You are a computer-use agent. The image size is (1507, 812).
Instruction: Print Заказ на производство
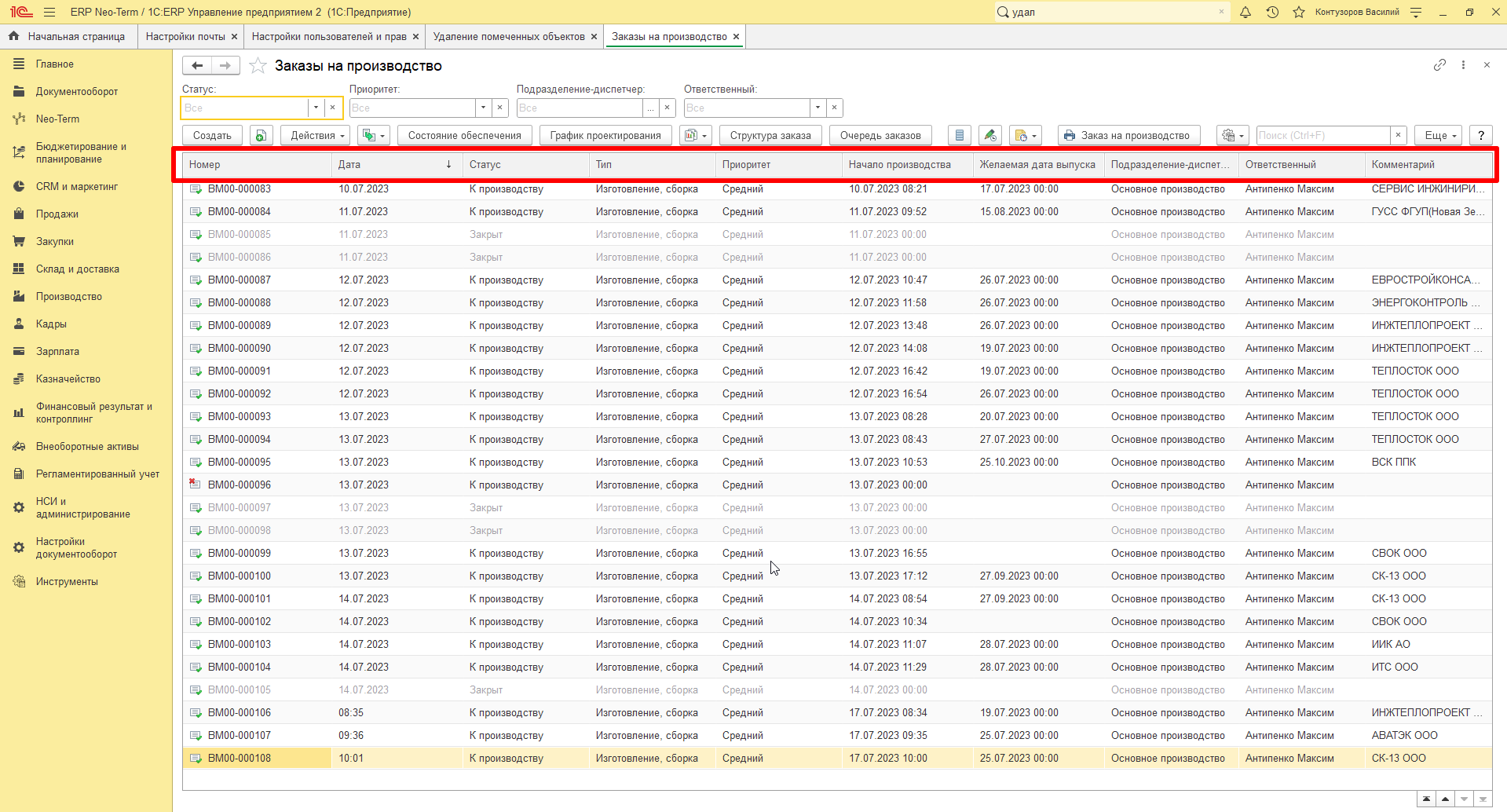(x=1128, y=136)
